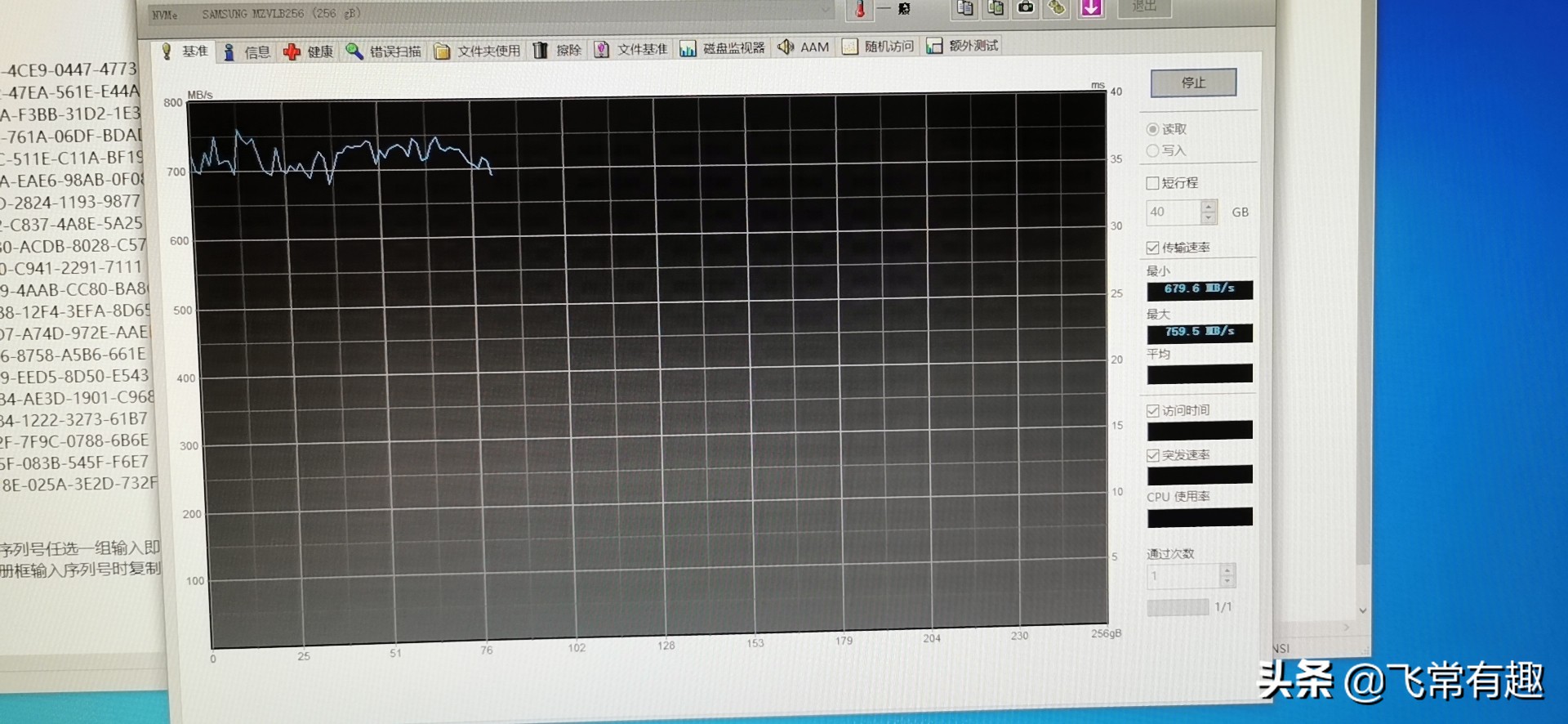
Task: Open the 擦除 erase tab
Action: coord(559,51)
